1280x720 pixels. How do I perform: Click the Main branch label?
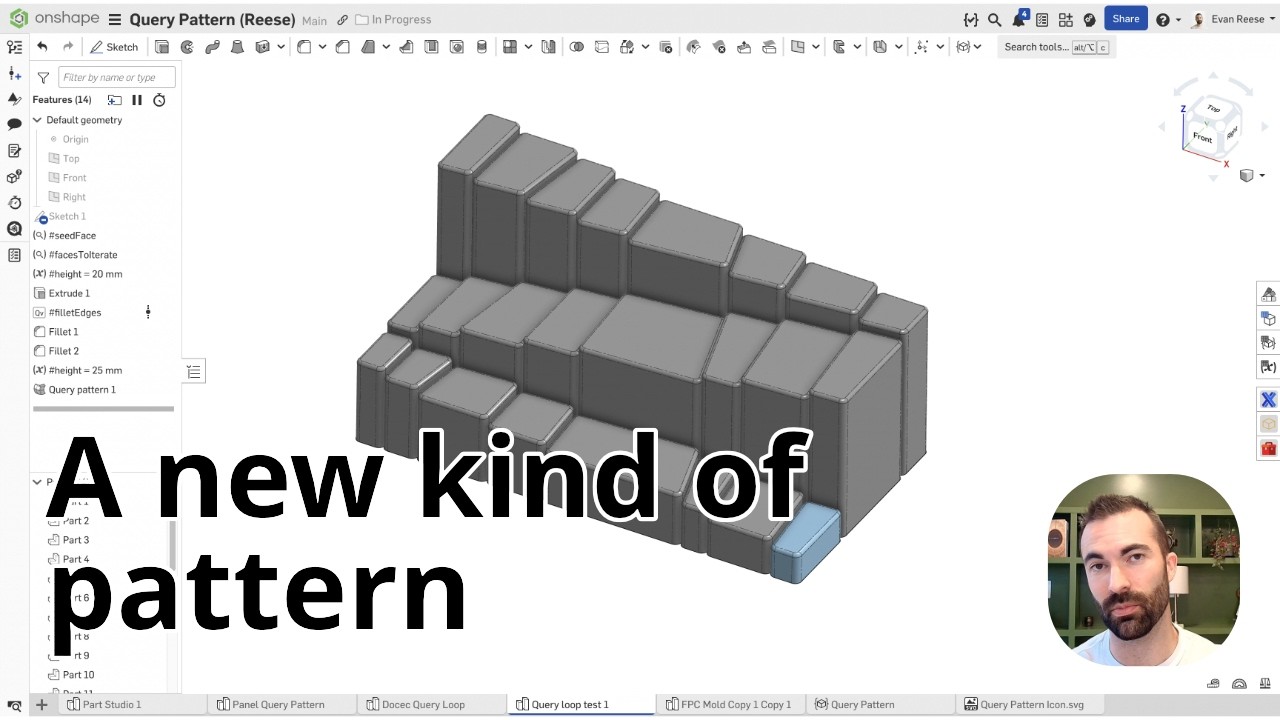314,20
